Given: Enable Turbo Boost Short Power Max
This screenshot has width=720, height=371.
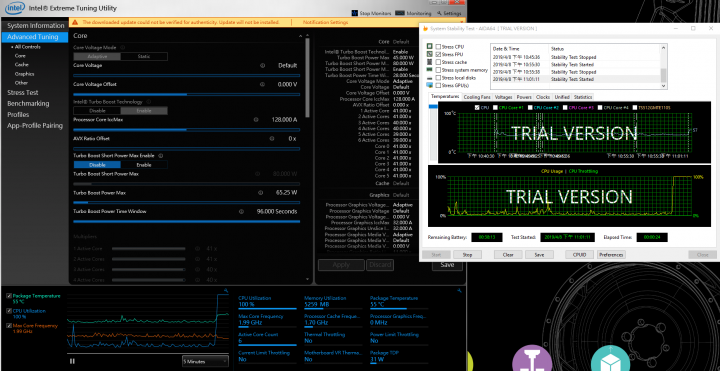Looking at the screenshot, I should click(144, 165).
